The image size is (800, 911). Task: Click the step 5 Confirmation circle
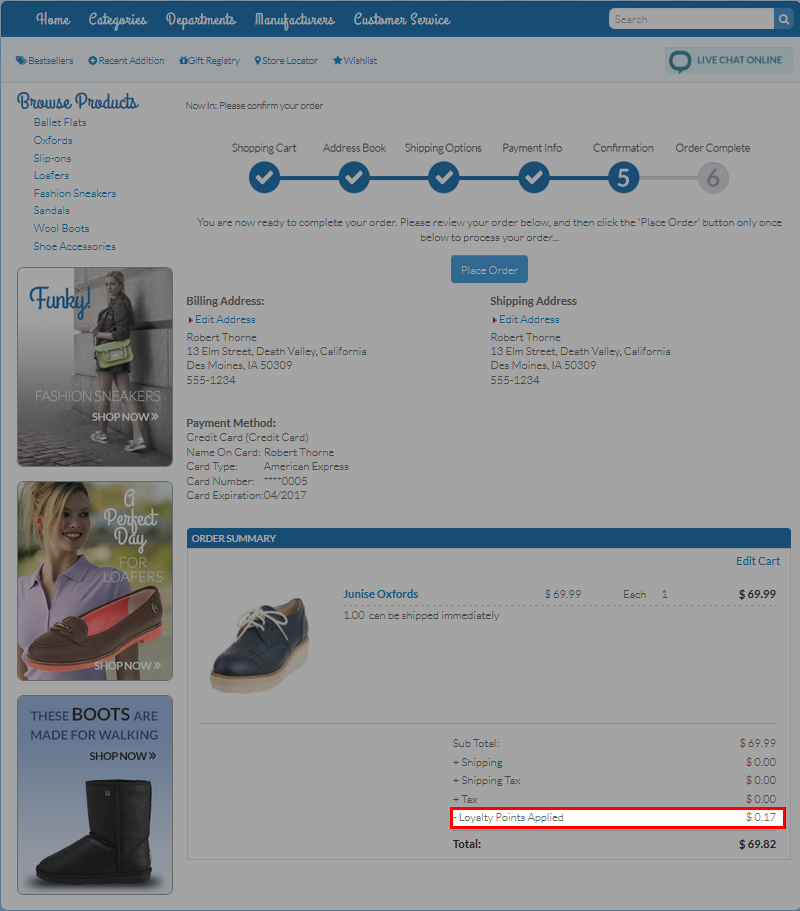point(623,177)
